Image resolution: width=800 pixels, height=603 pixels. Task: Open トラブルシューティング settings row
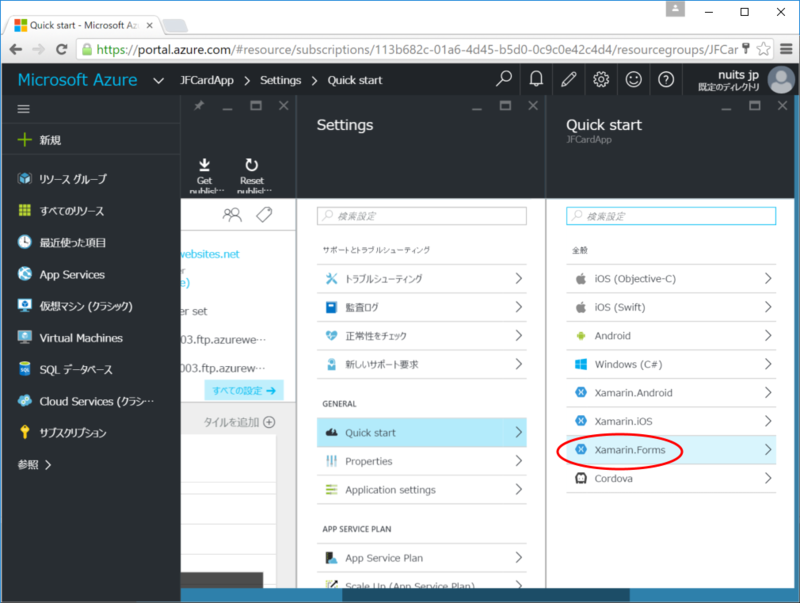point(422,279)
